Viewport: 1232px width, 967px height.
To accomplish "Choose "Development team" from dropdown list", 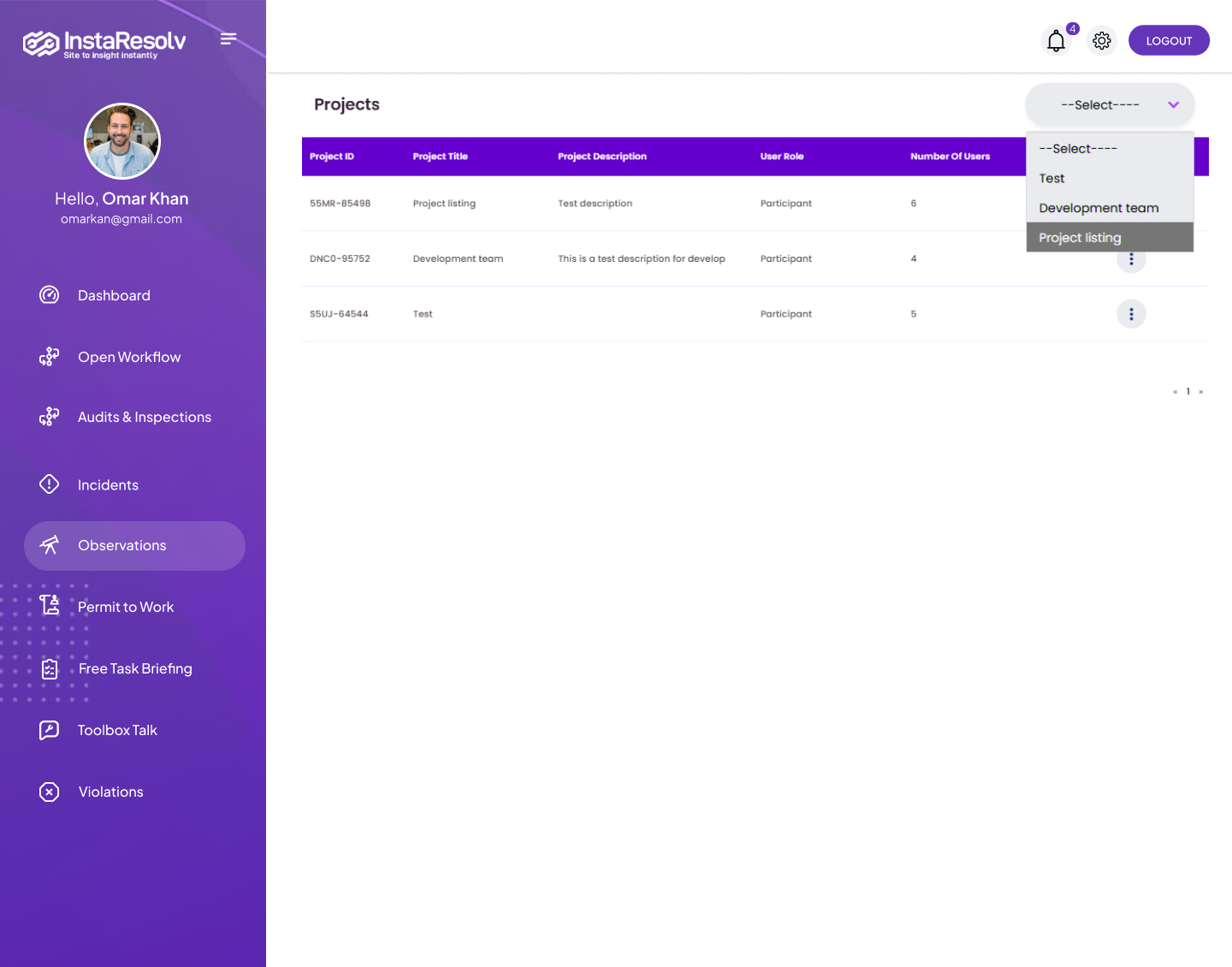I will point(1099,208).
